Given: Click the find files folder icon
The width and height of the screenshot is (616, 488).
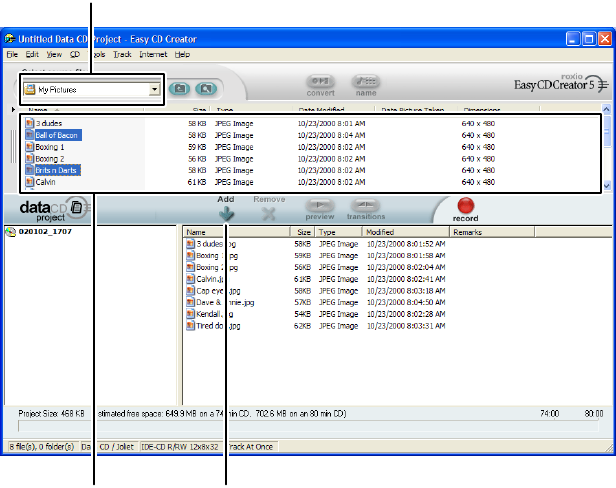Looking at the screenshot, I should click(206, 88).
